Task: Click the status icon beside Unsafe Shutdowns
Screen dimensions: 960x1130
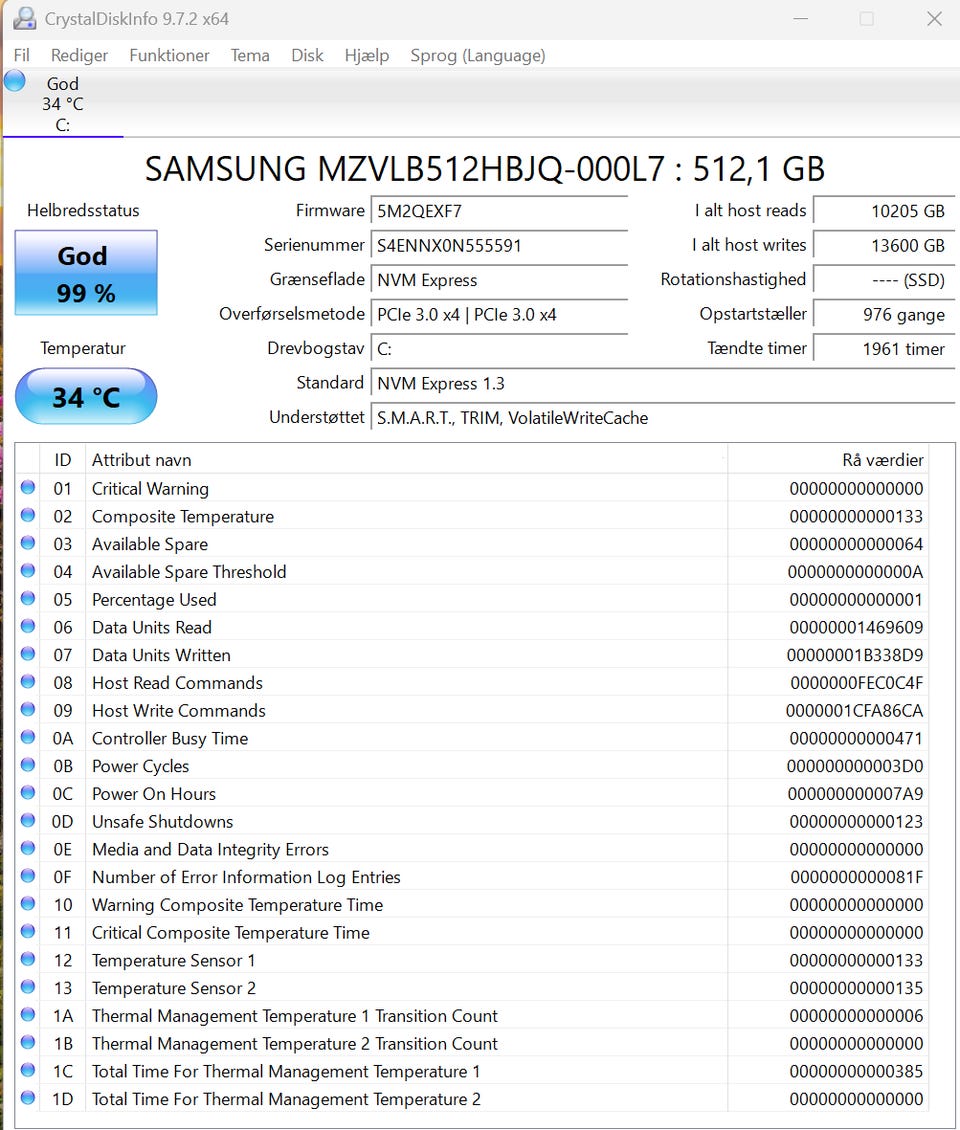Action: coord(28,821)
